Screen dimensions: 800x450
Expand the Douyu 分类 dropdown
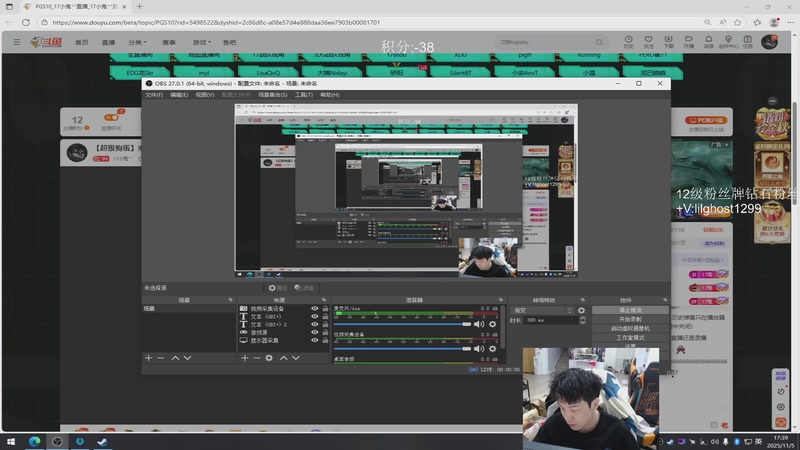pos(137,42)
